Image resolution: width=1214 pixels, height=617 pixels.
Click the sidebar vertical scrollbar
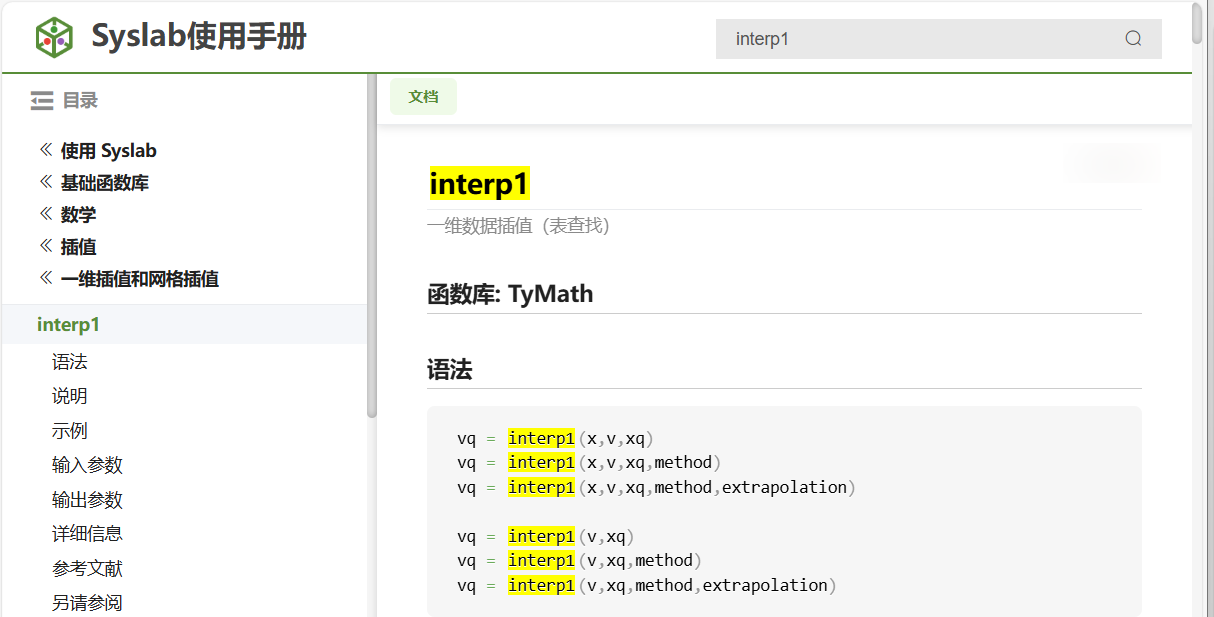coord(372,250)
